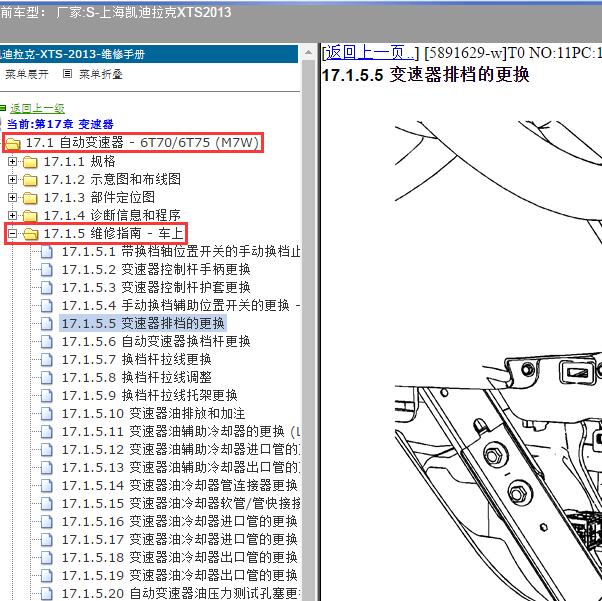The width and height of the screenshot is (602, 601).
Task: Click the open folder icon of 17.1.5 维修指南
Action: (x=30, y=233)
